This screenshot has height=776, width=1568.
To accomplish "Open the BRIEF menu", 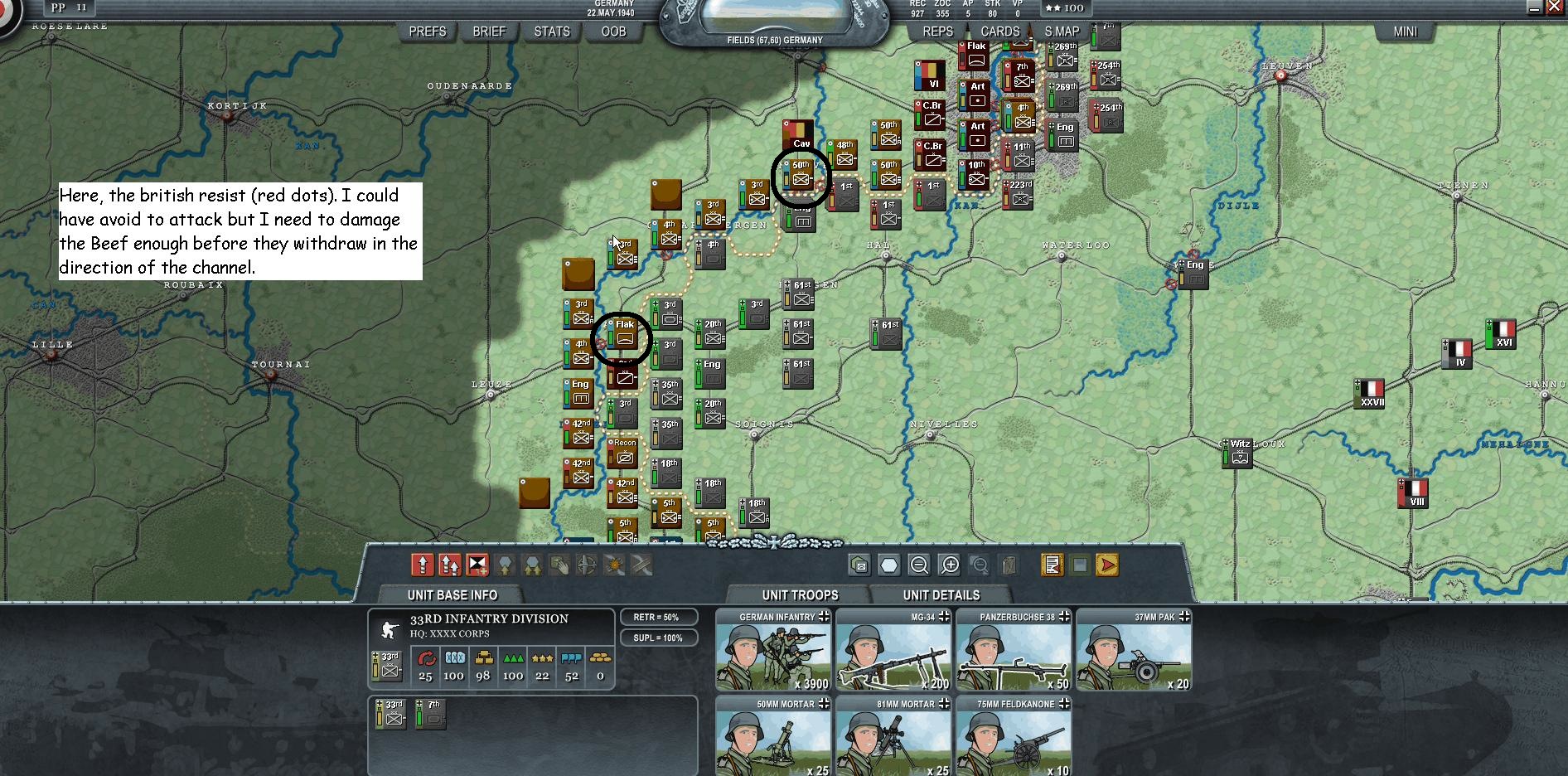I will (x=489, y=32).
